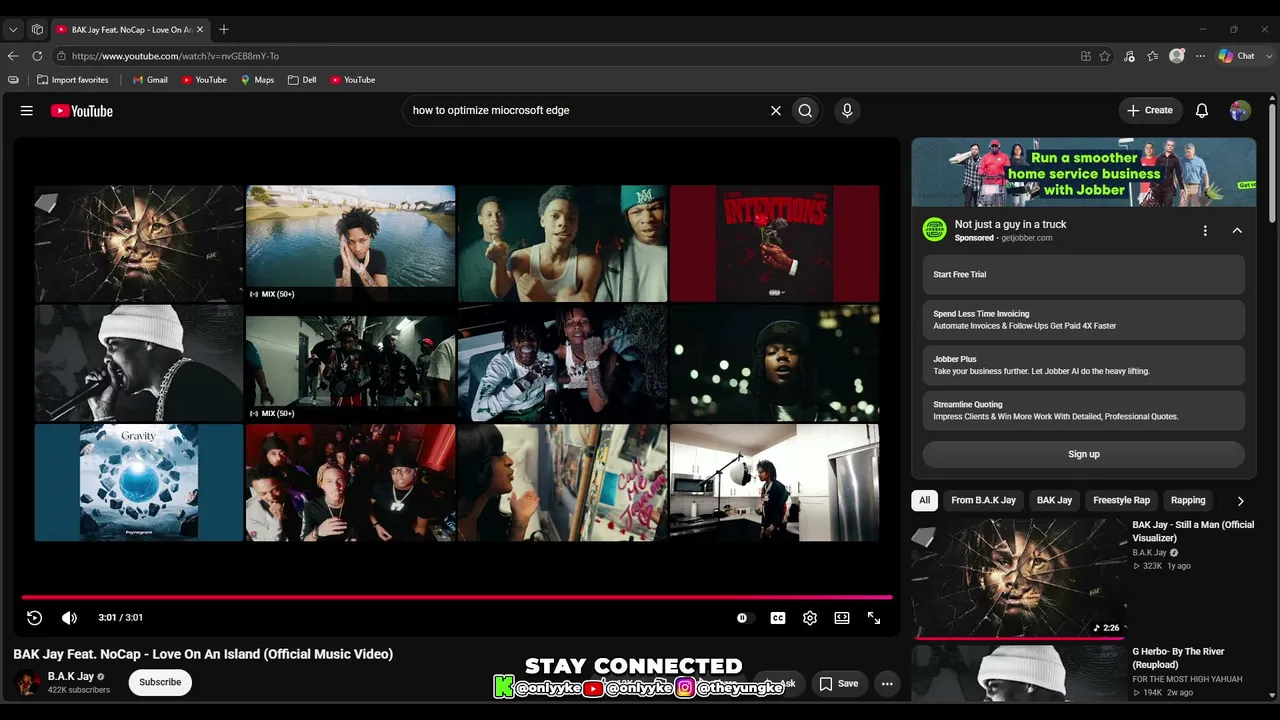Add this page to browser favorites
The image size is (1280, 720).
[1105, 56]
